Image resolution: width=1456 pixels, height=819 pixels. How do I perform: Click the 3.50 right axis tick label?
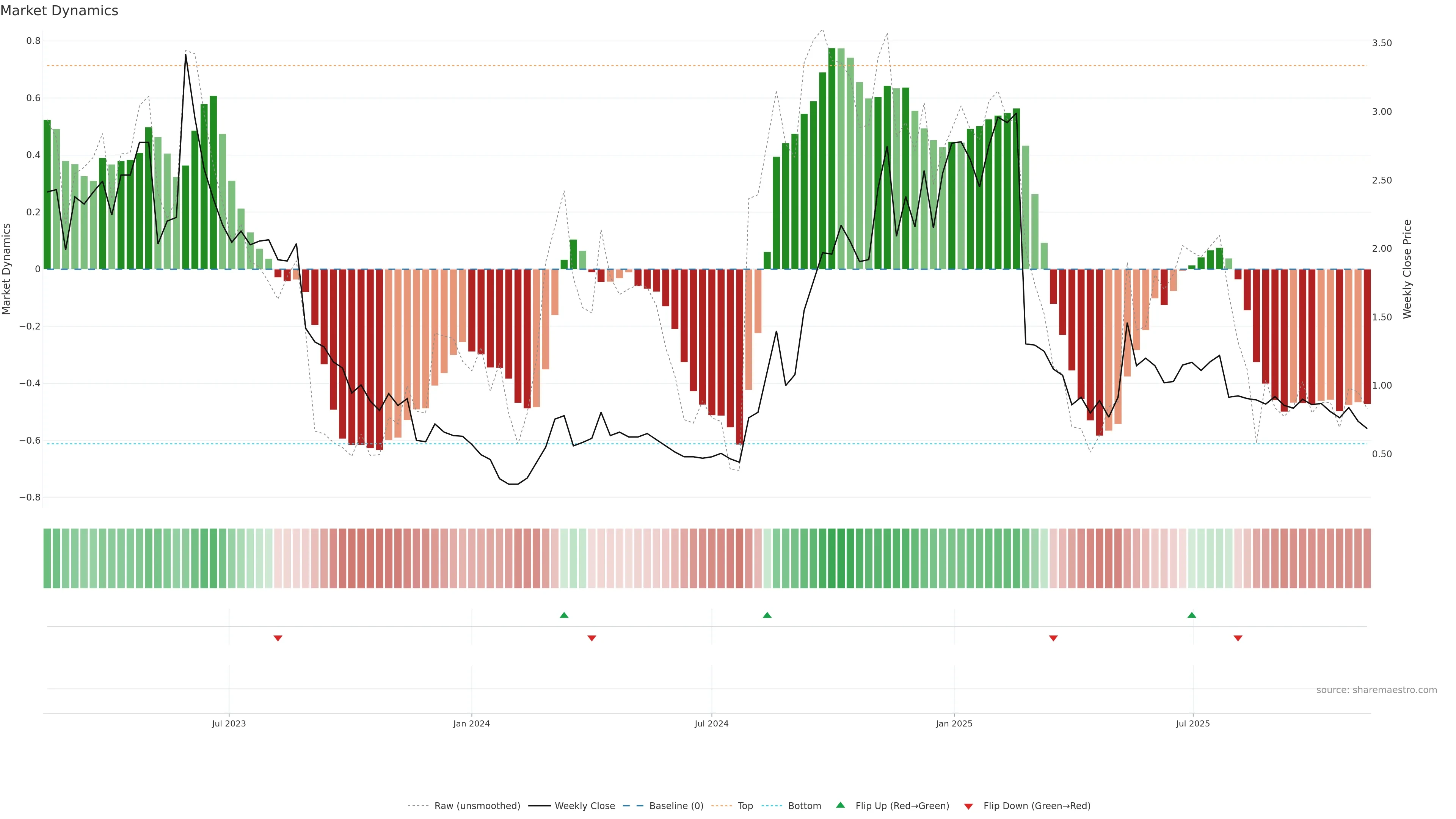coord(1381,43)
